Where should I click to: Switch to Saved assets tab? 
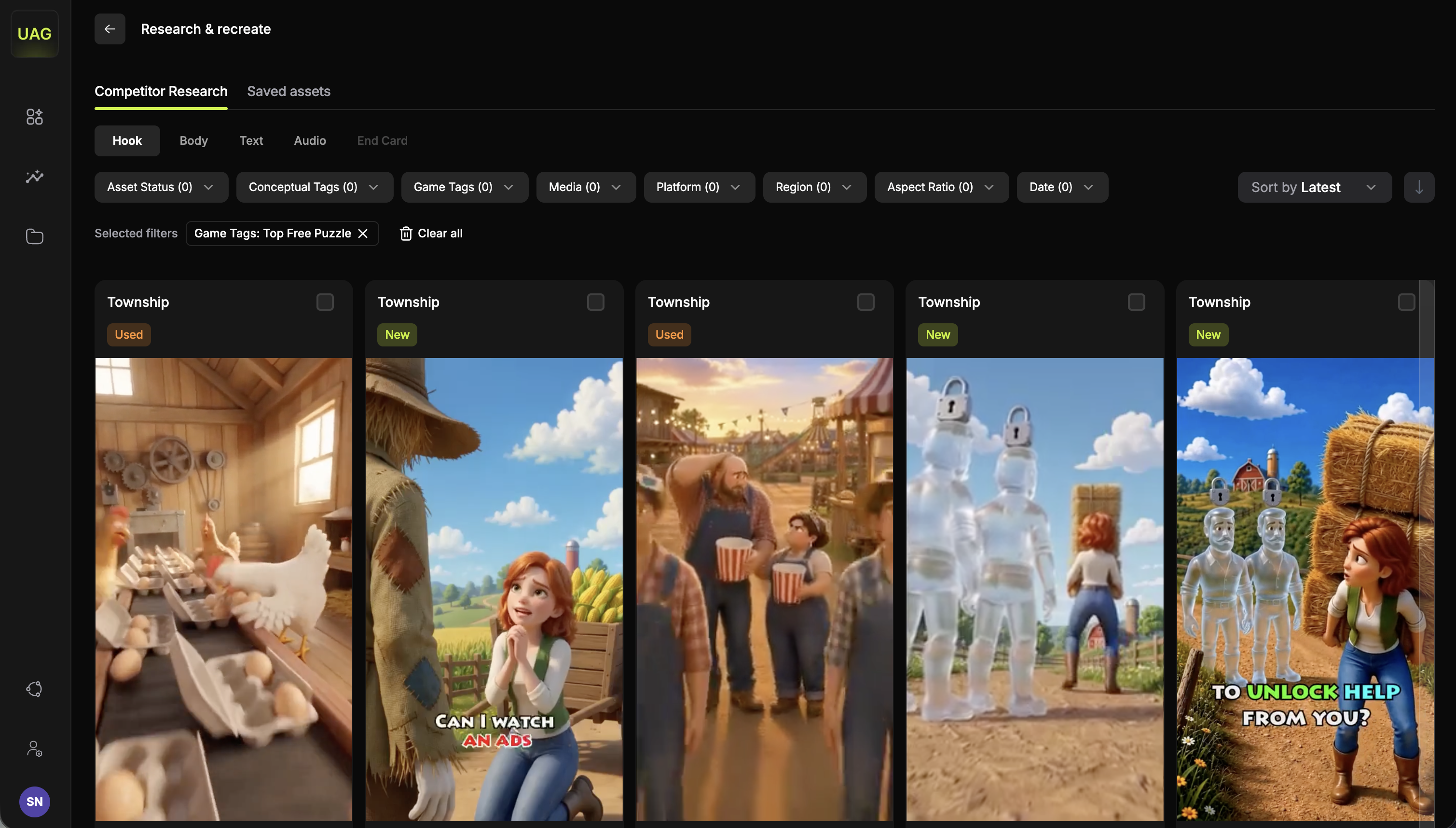point(289,92)
